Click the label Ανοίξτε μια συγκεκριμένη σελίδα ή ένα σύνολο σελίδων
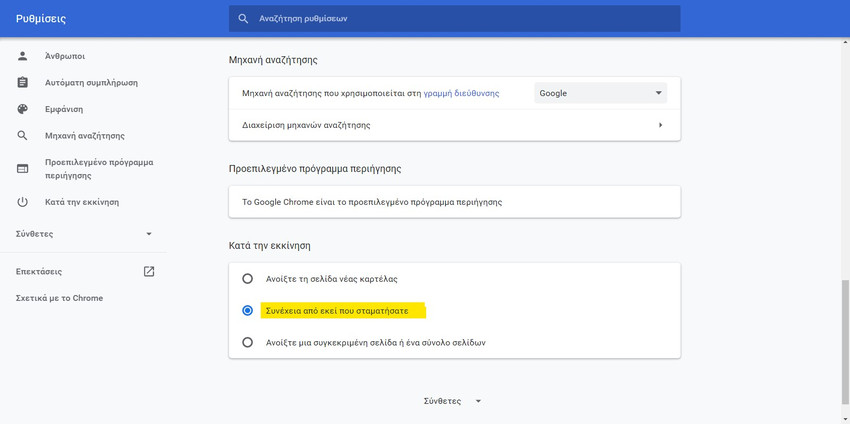Viewport: 850px width, 424px height. [x=376, y=343]
